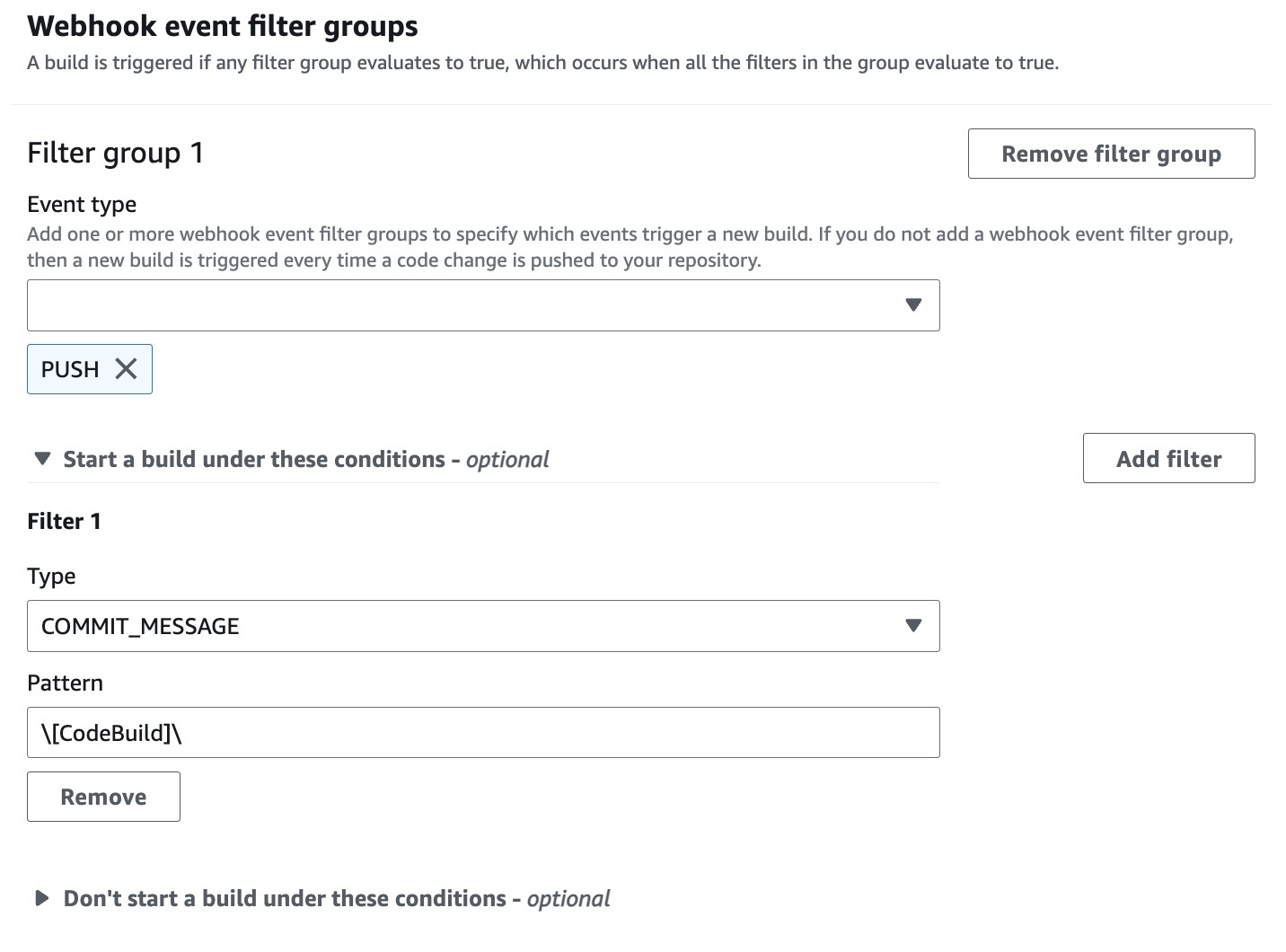Click the caret arrow on the Event type dropdown
The height and width of the screenshot is (952, 1286).
click(x=914, y=305)
